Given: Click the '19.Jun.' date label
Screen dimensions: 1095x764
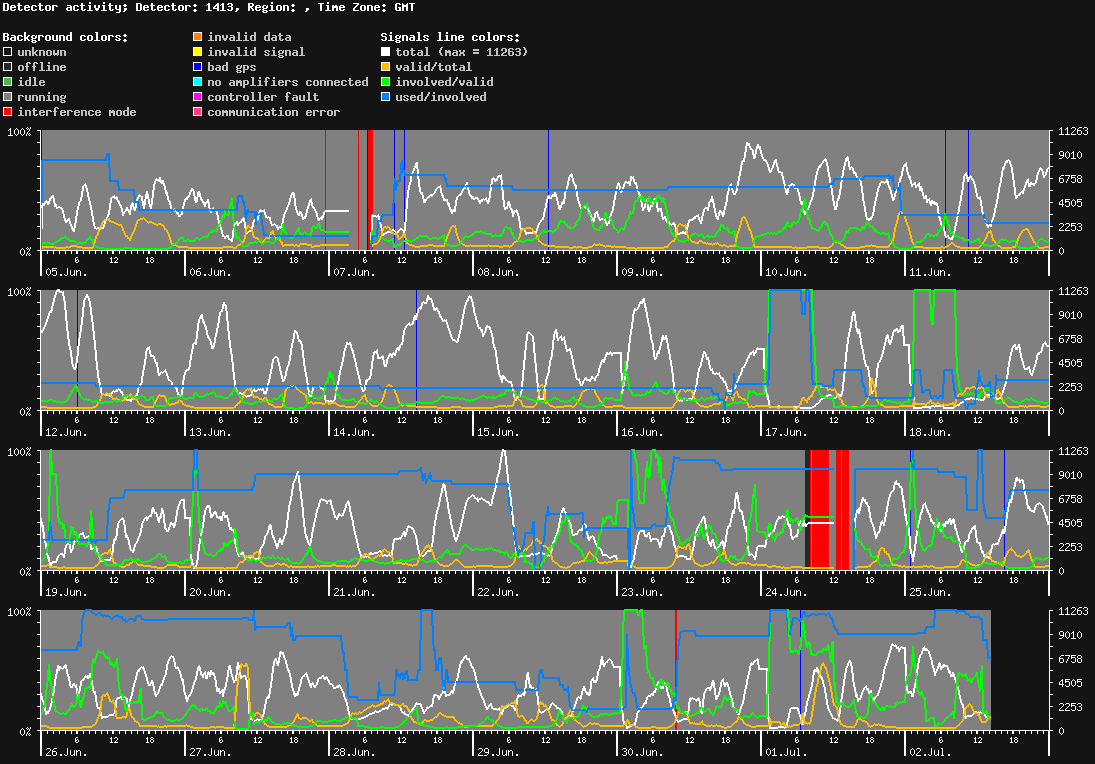Looking at the screenshot, I should 66,592.
